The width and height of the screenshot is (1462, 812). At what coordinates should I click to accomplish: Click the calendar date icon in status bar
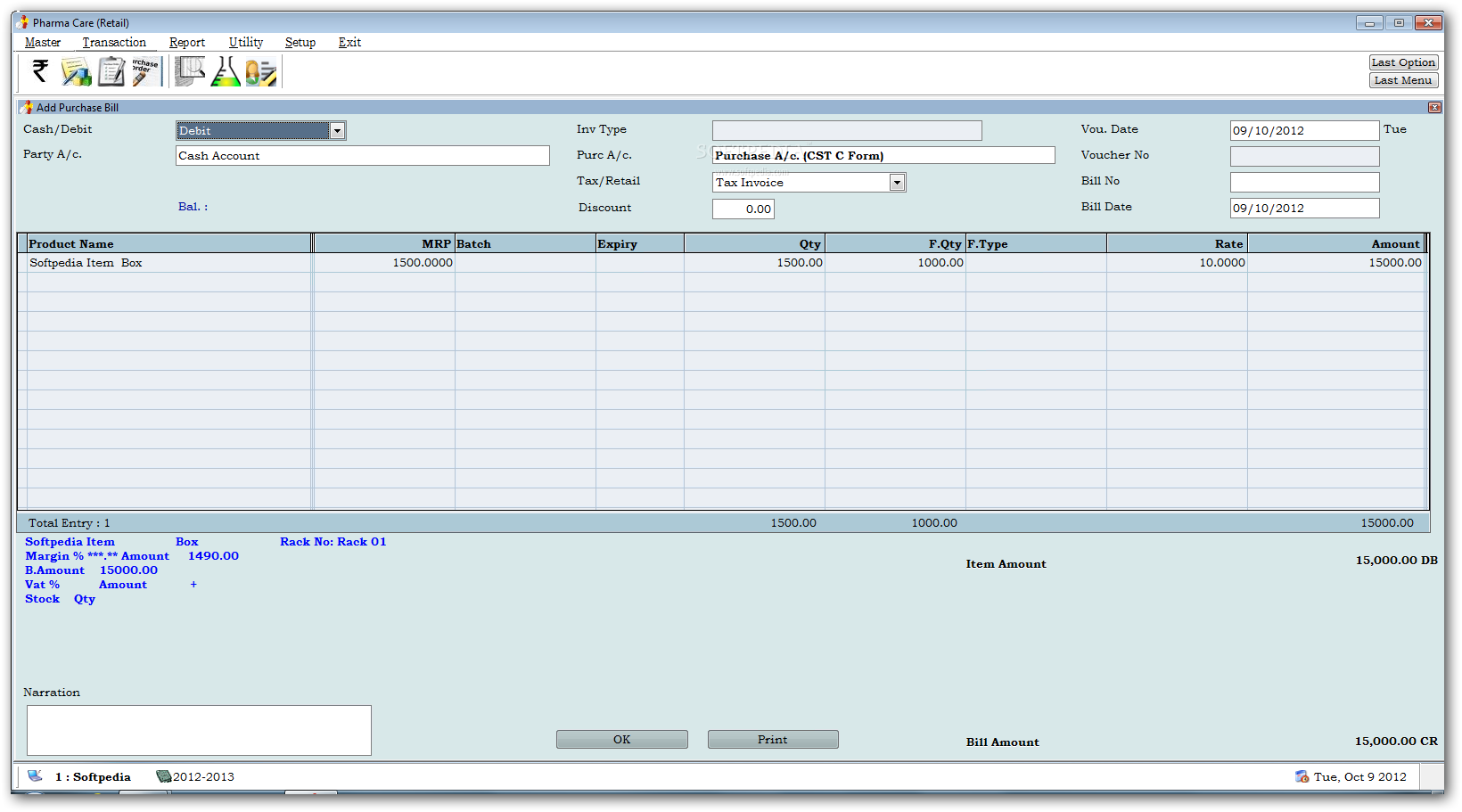pyautogui.click(x=1302, y=776)
